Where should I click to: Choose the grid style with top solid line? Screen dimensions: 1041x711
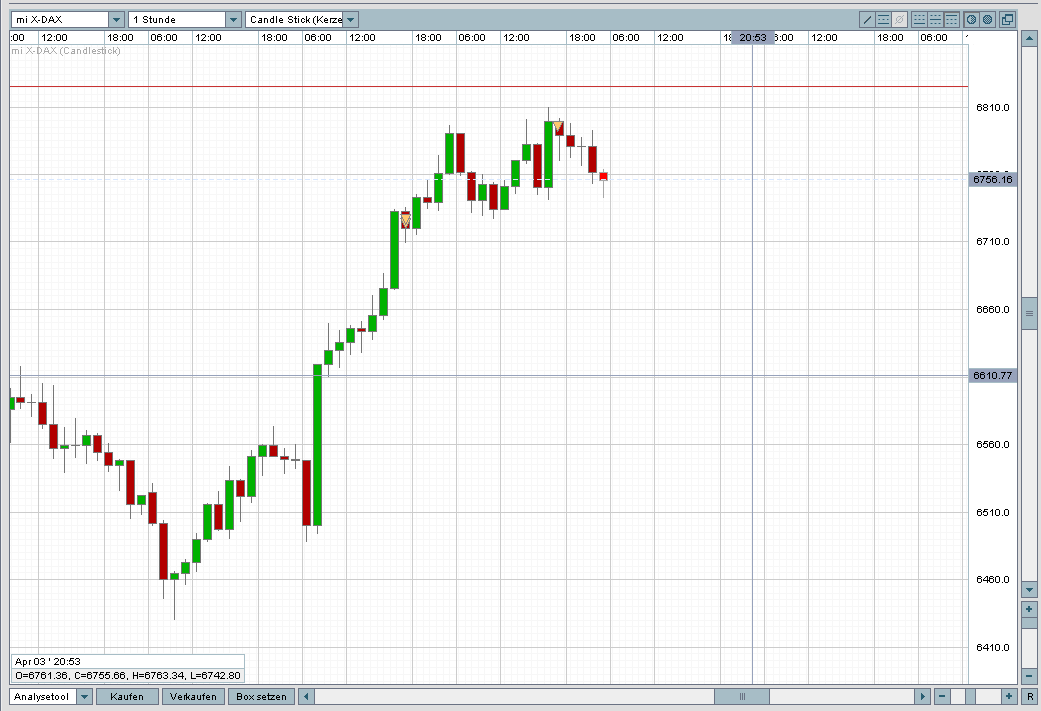tap(951, 20)
